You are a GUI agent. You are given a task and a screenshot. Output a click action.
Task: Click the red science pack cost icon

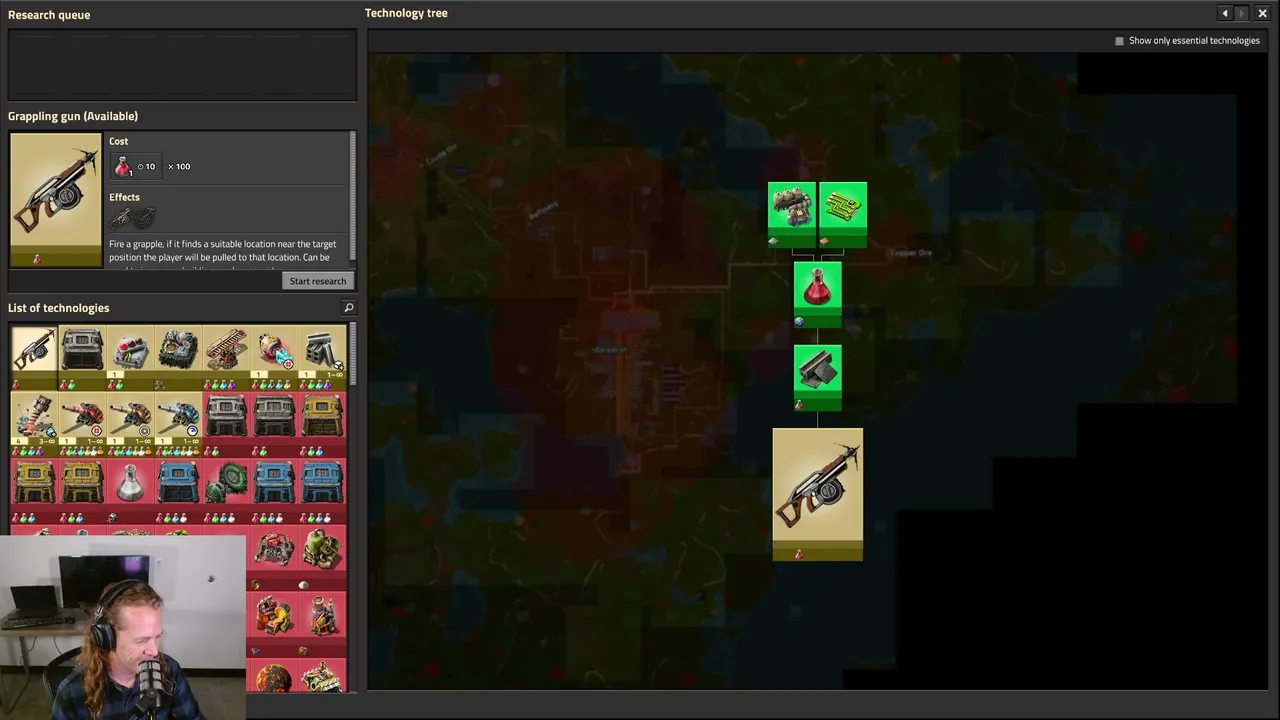coord(123,166)
